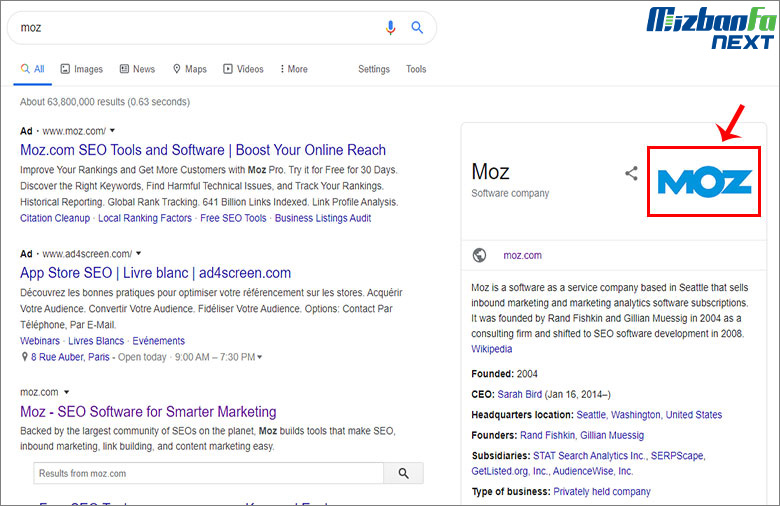Visit moz.com from knowledge panel
This screenshot has width=780, height=506.
522,255
